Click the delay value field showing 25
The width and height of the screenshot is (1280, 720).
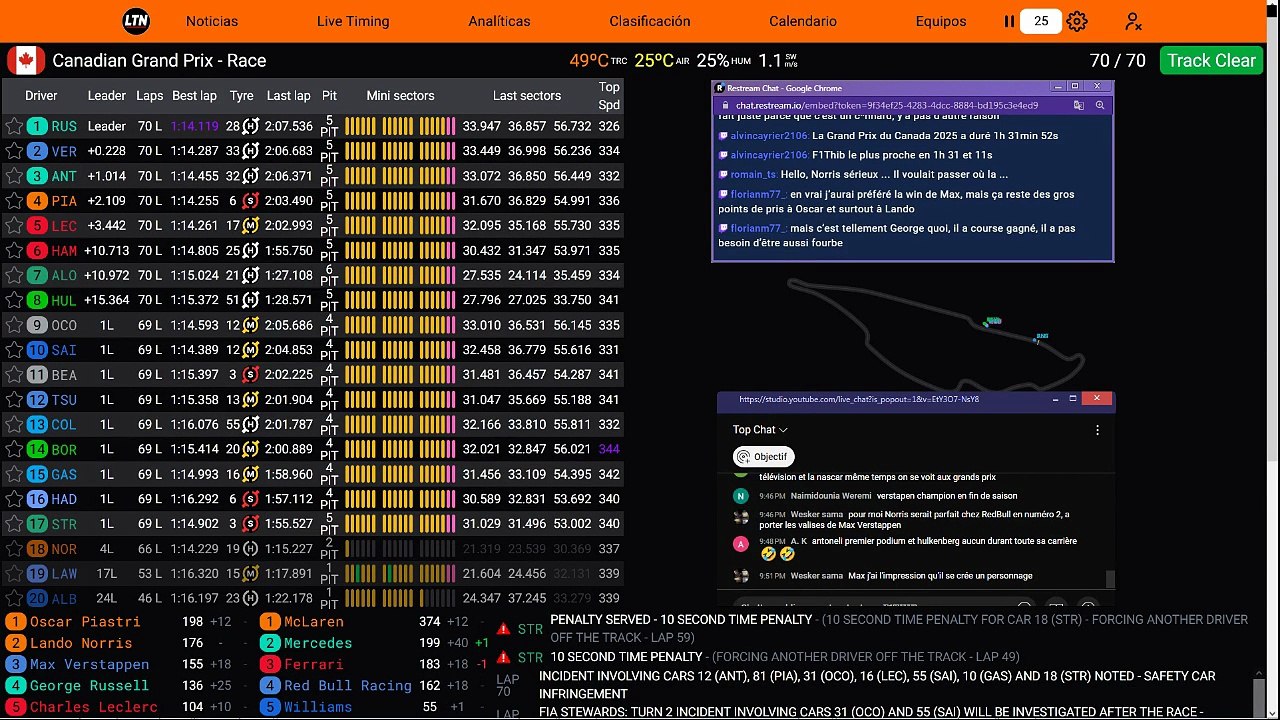tap(1041, 21)
